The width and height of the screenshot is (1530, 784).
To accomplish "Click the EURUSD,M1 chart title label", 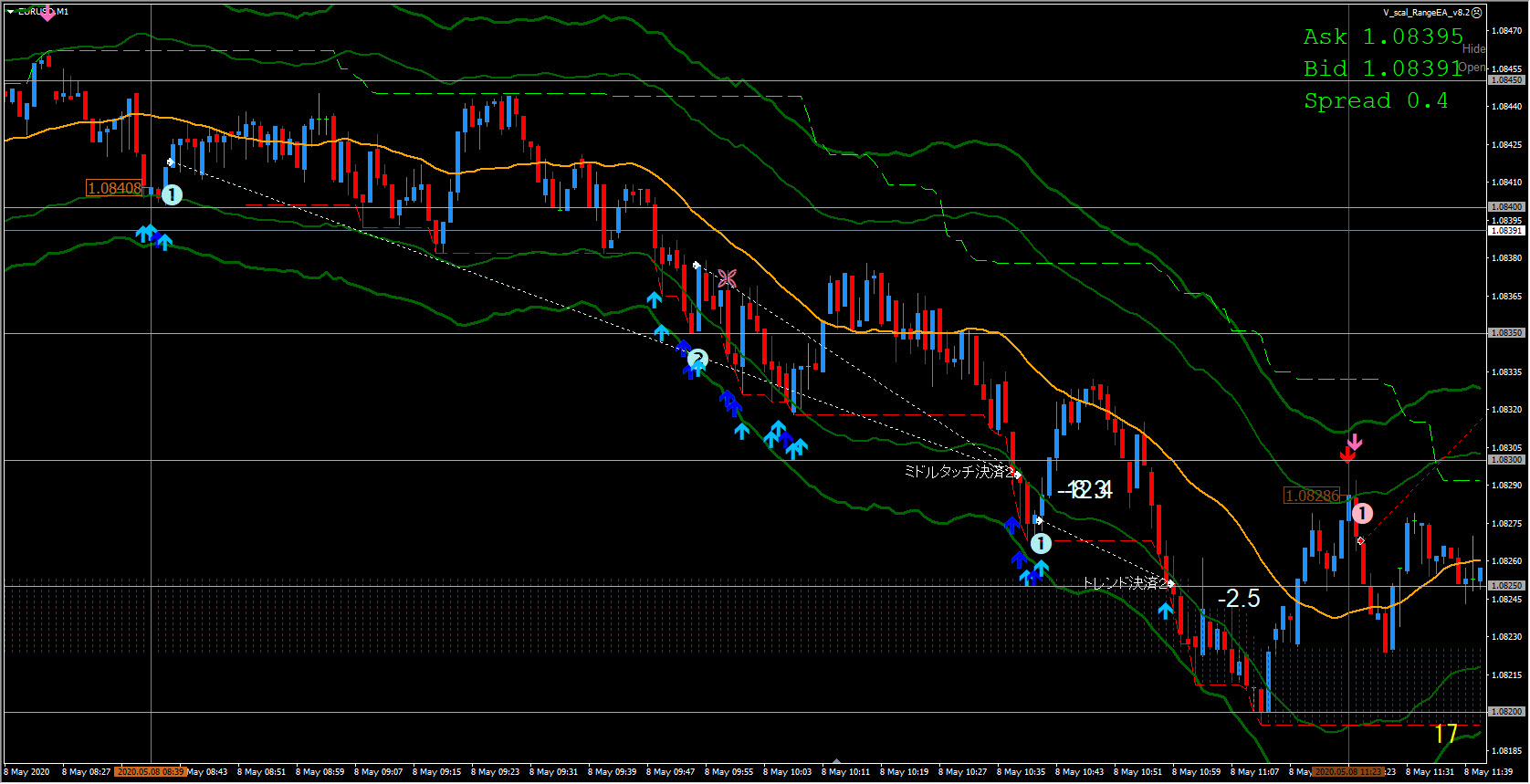I will point(44,12).
